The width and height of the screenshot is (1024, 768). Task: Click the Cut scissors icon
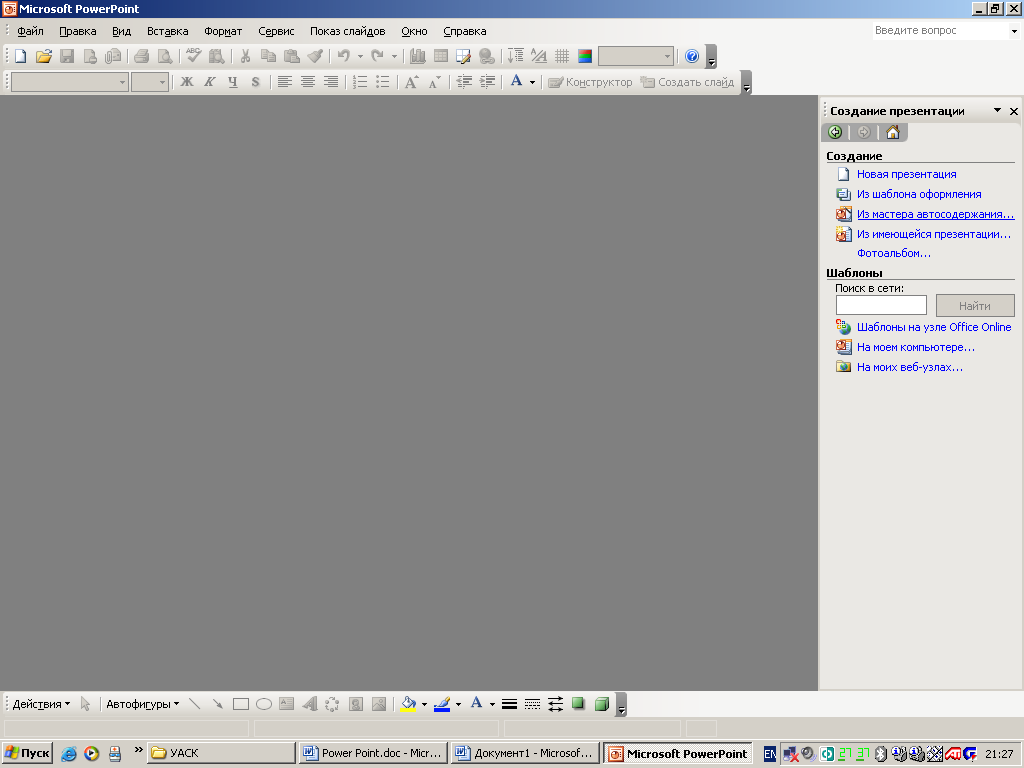click(x=246, y=56)
